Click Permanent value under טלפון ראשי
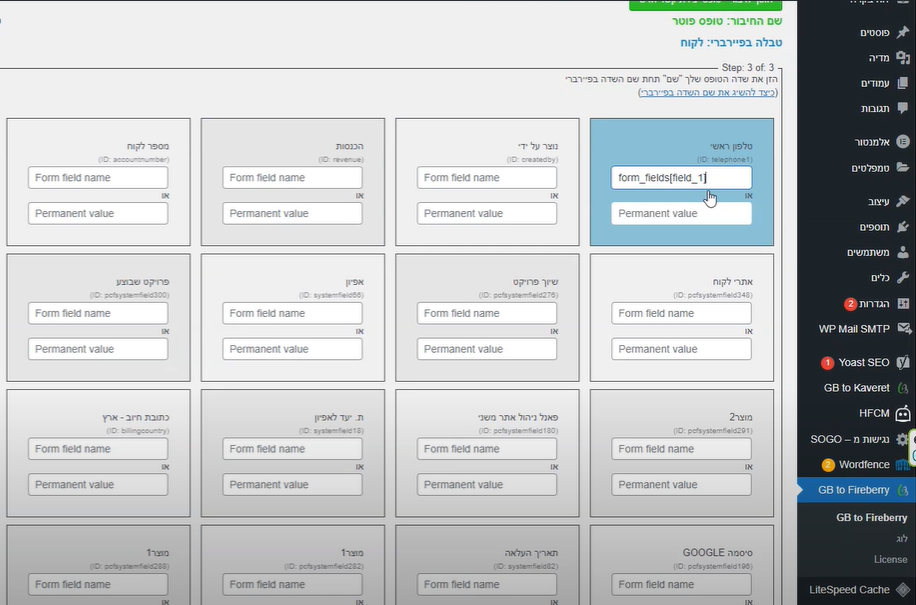 click(x=681, y=214)
